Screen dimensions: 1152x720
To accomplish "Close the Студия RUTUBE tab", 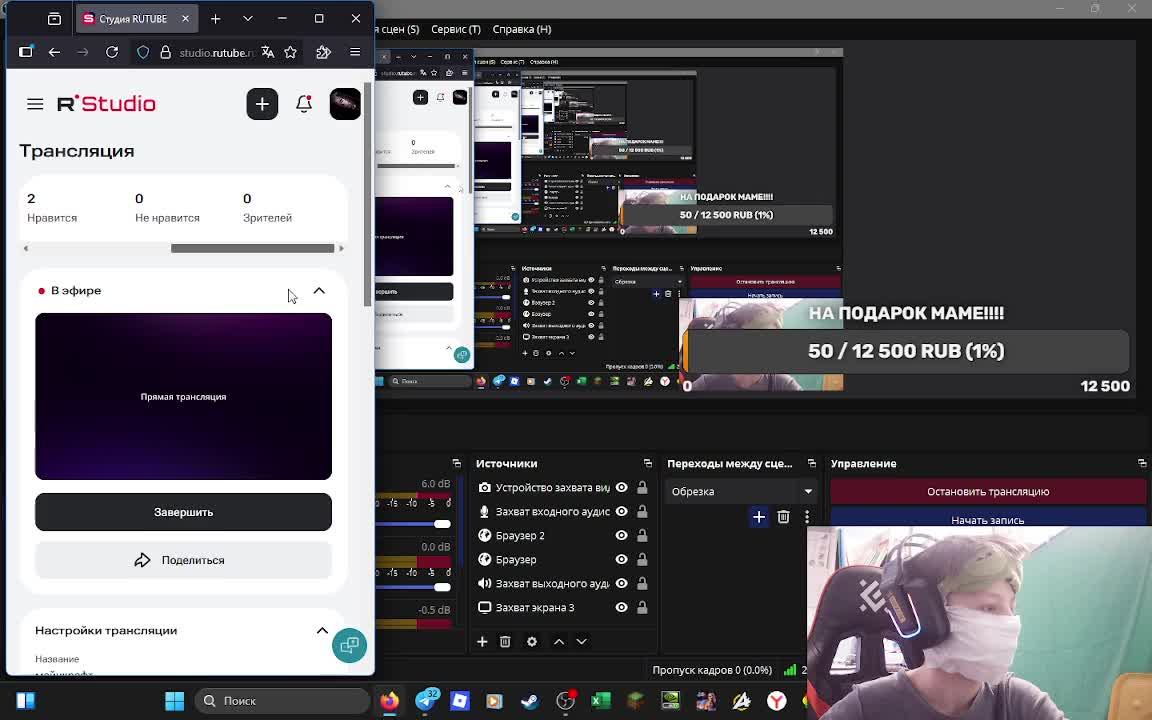I will click(x=185, y=19).
